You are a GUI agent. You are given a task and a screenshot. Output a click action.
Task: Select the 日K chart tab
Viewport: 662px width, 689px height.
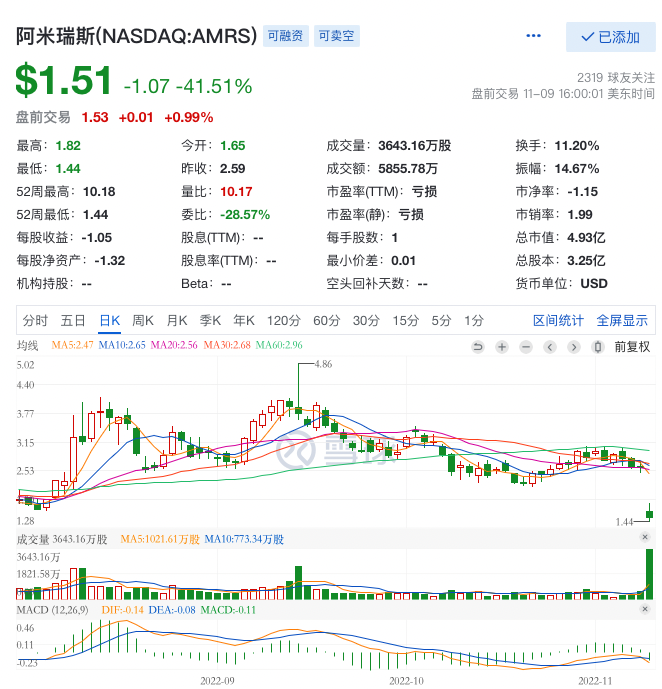coord(110,320)
